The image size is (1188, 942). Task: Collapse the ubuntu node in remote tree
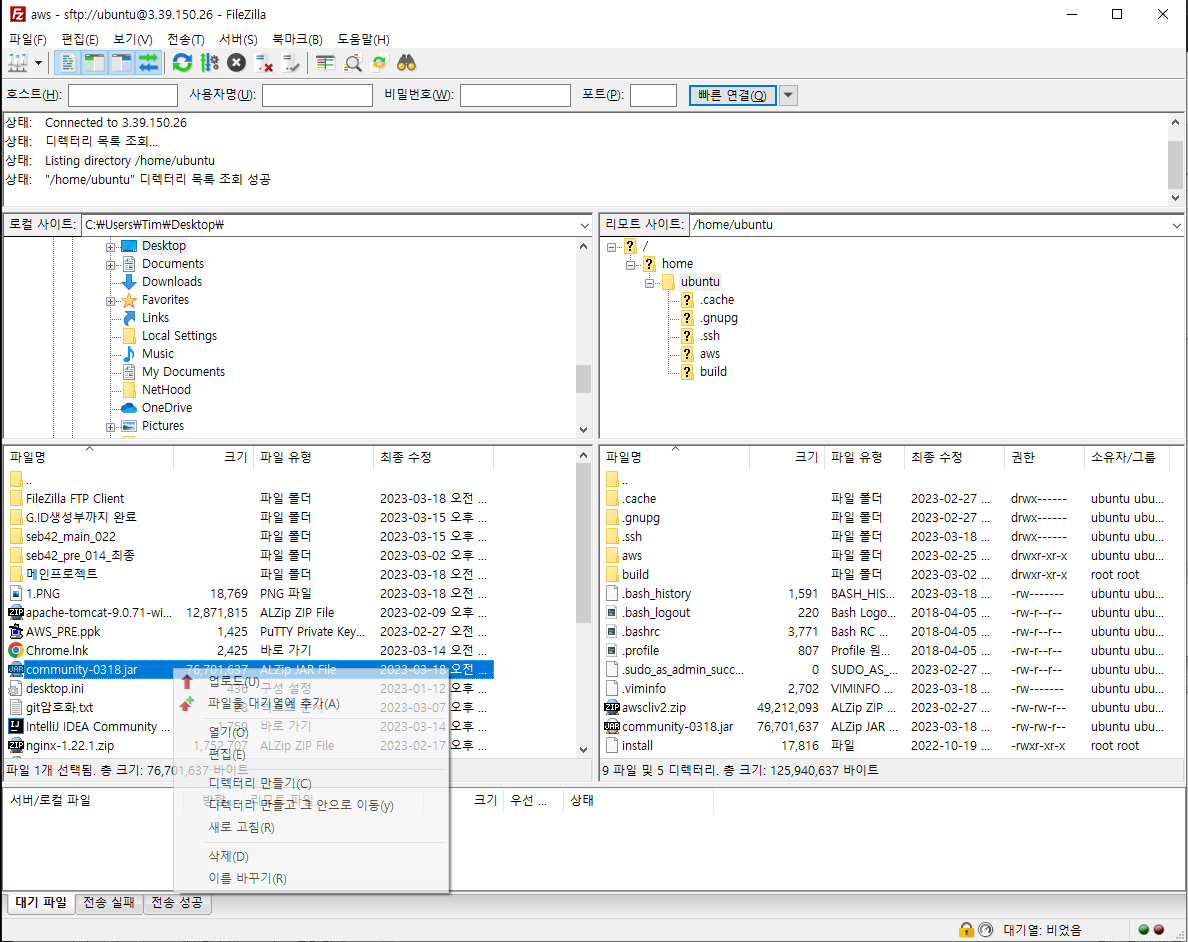(649, 283)
